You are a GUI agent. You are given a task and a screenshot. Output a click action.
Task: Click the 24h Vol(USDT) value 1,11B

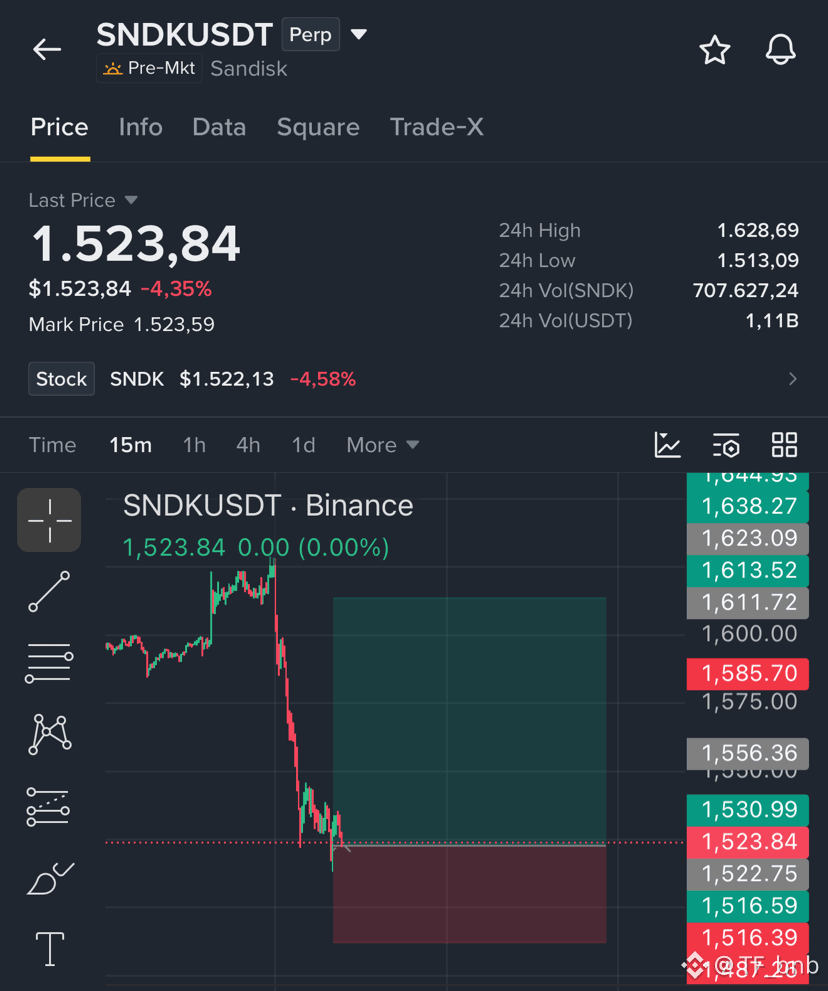pos(772,321)
